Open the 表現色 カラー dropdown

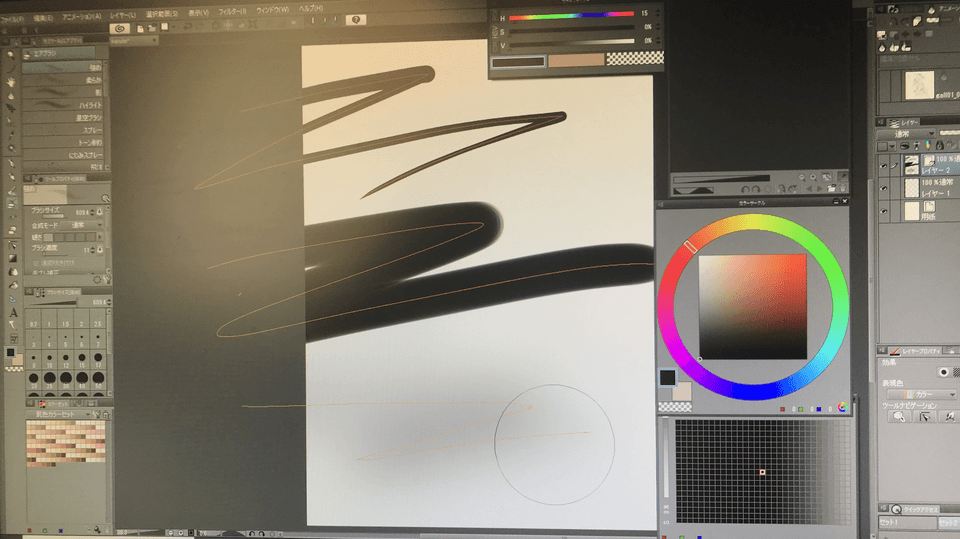[921, 394]
